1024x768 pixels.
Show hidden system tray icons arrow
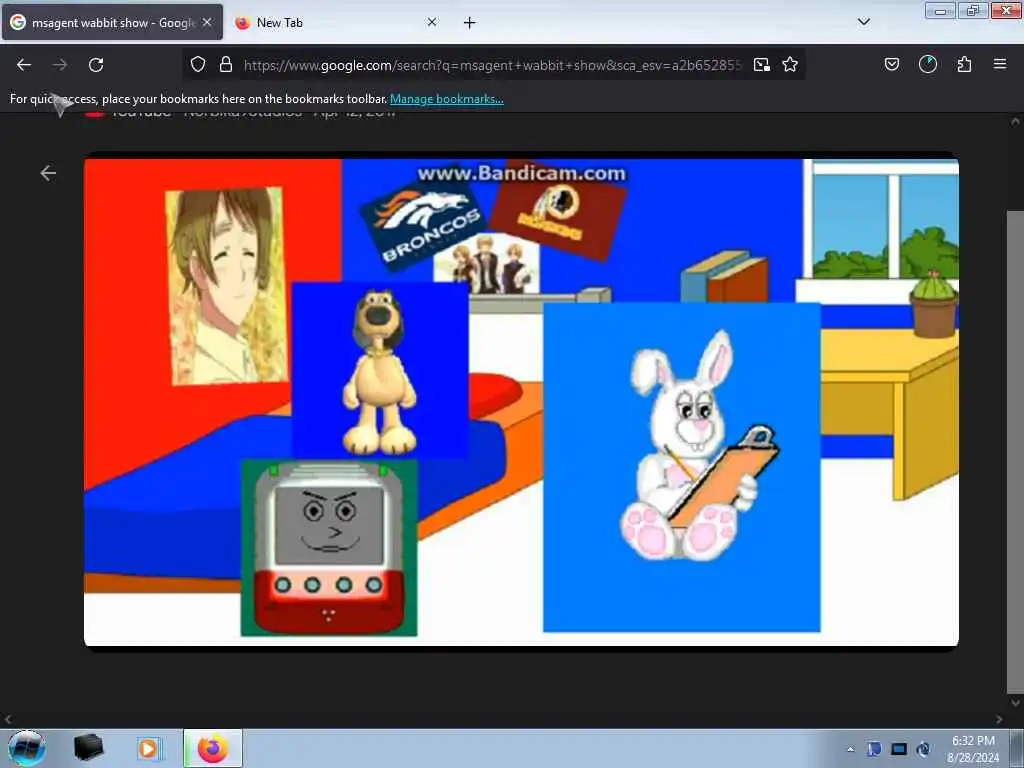coord(850,750)
